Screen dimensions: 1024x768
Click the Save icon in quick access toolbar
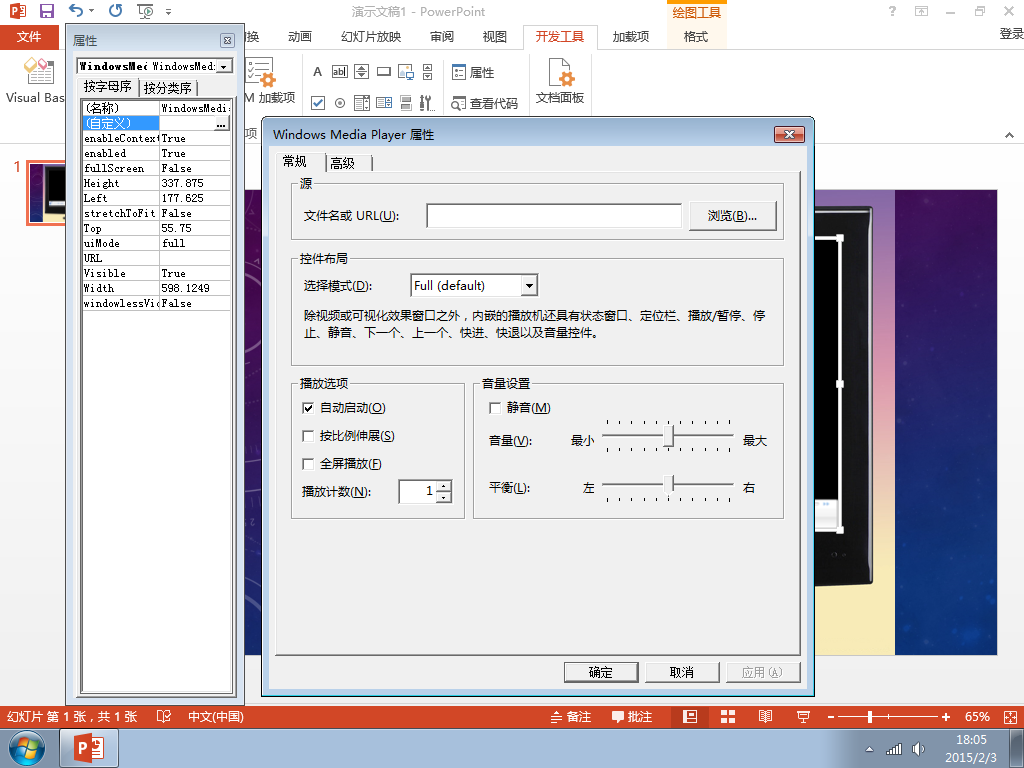pyautogui.click(x=46, y=11)
